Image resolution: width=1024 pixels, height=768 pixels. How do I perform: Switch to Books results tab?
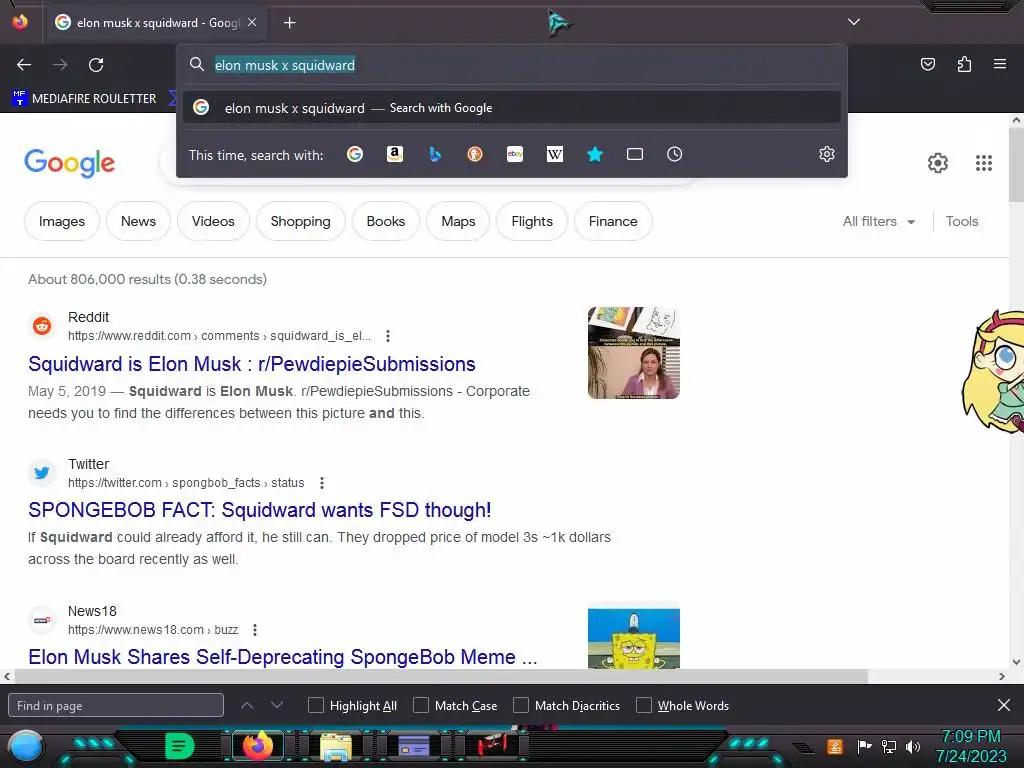click(385, 221)
